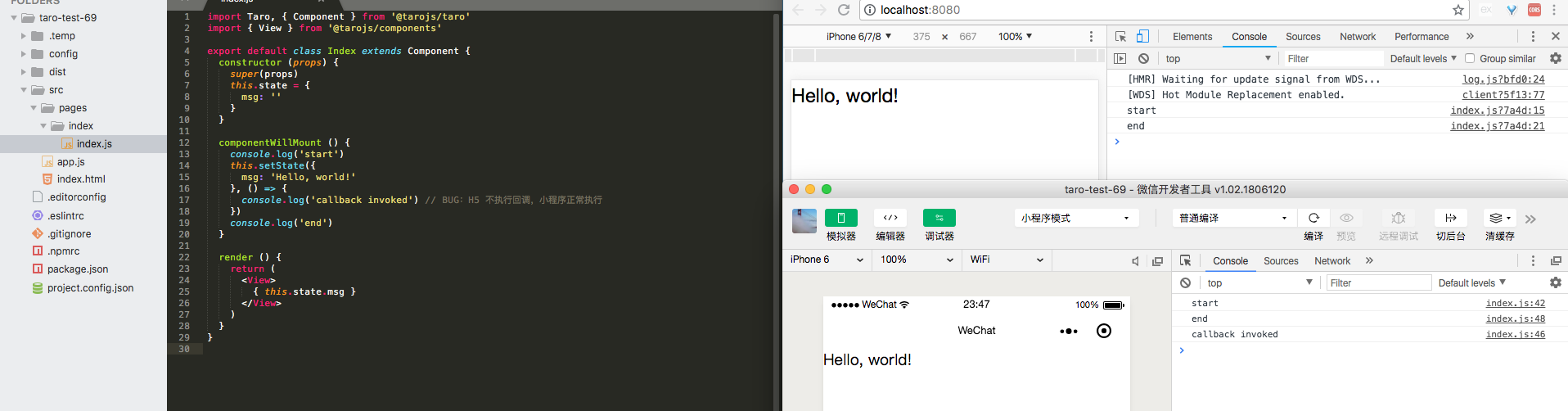This screenshot has height=411, width=1568.
Task: Expand the .temp folder
Action: click(24, 36)
